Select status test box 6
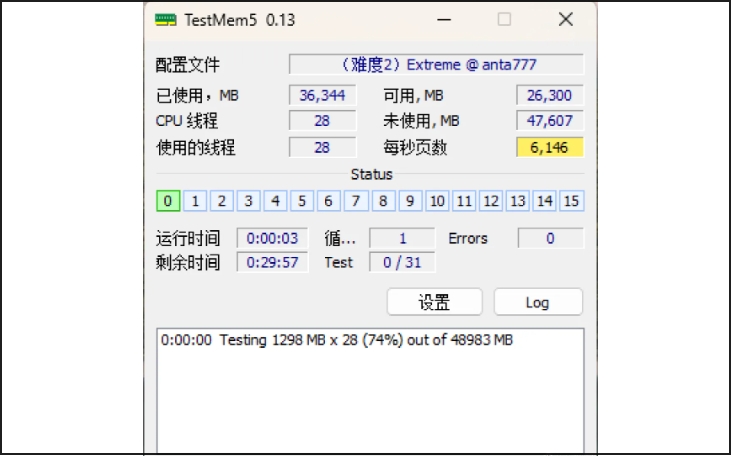Viewport: 731px width, 456px height. [x=329, y=201]
